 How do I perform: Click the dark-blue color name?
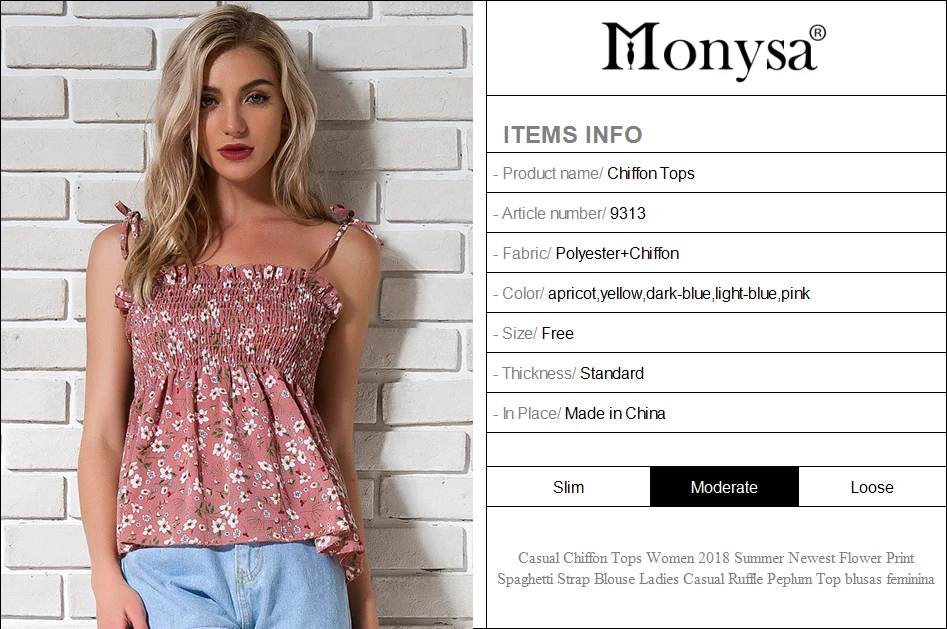(678, 294)
